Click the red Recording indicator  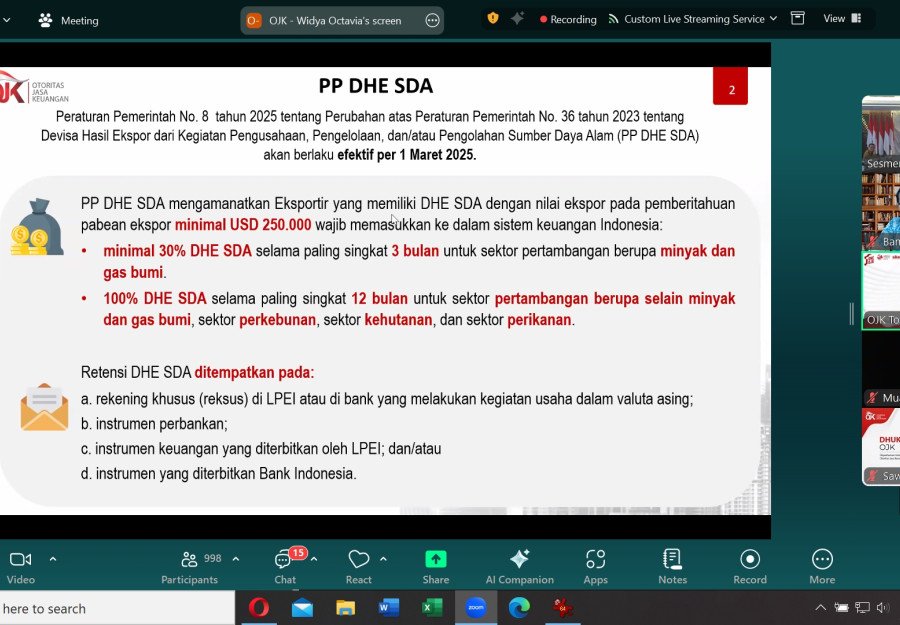click(x=568, y=20)
